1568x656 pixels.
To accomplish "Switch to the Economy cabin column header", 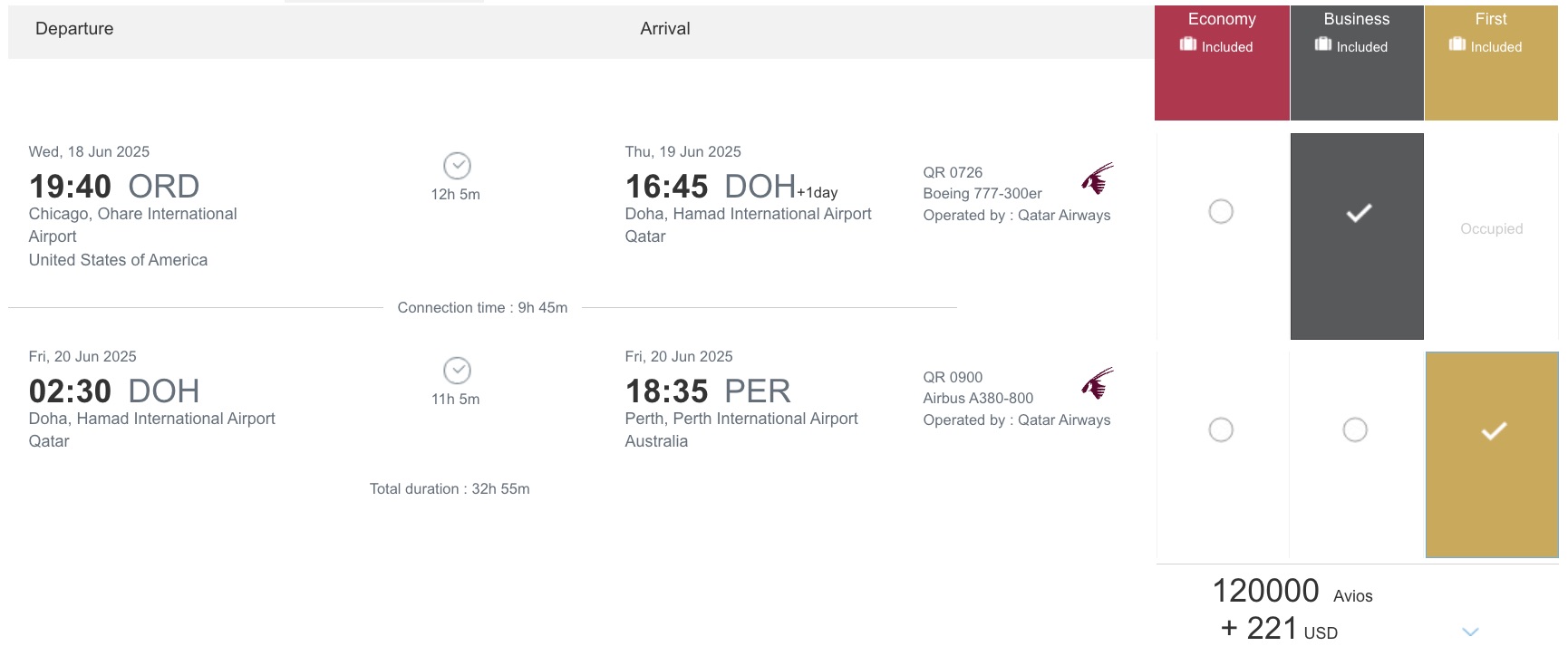I will tap(1222, 18).
